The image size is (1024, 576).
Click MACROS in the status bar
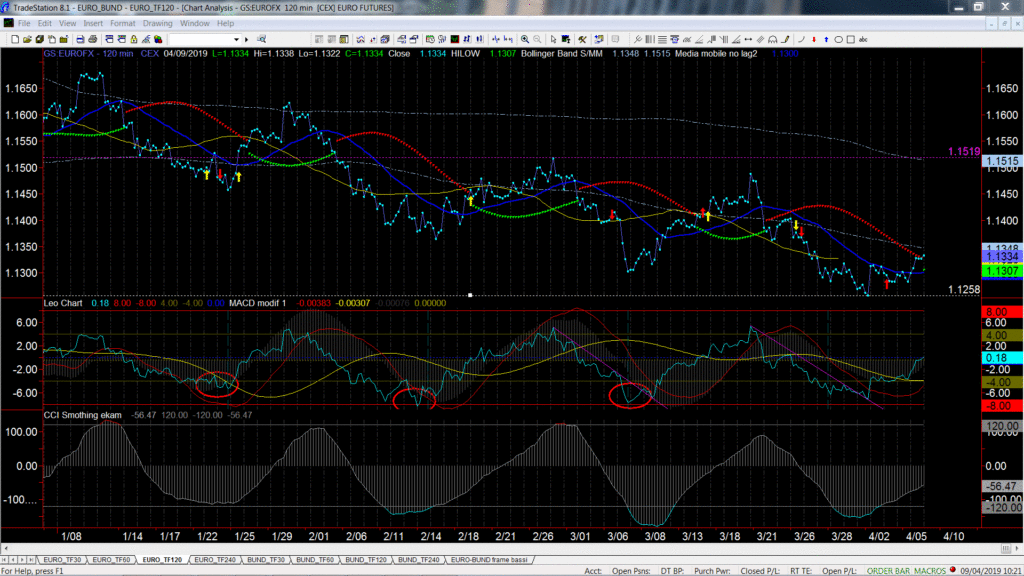[x=930, y=571]
